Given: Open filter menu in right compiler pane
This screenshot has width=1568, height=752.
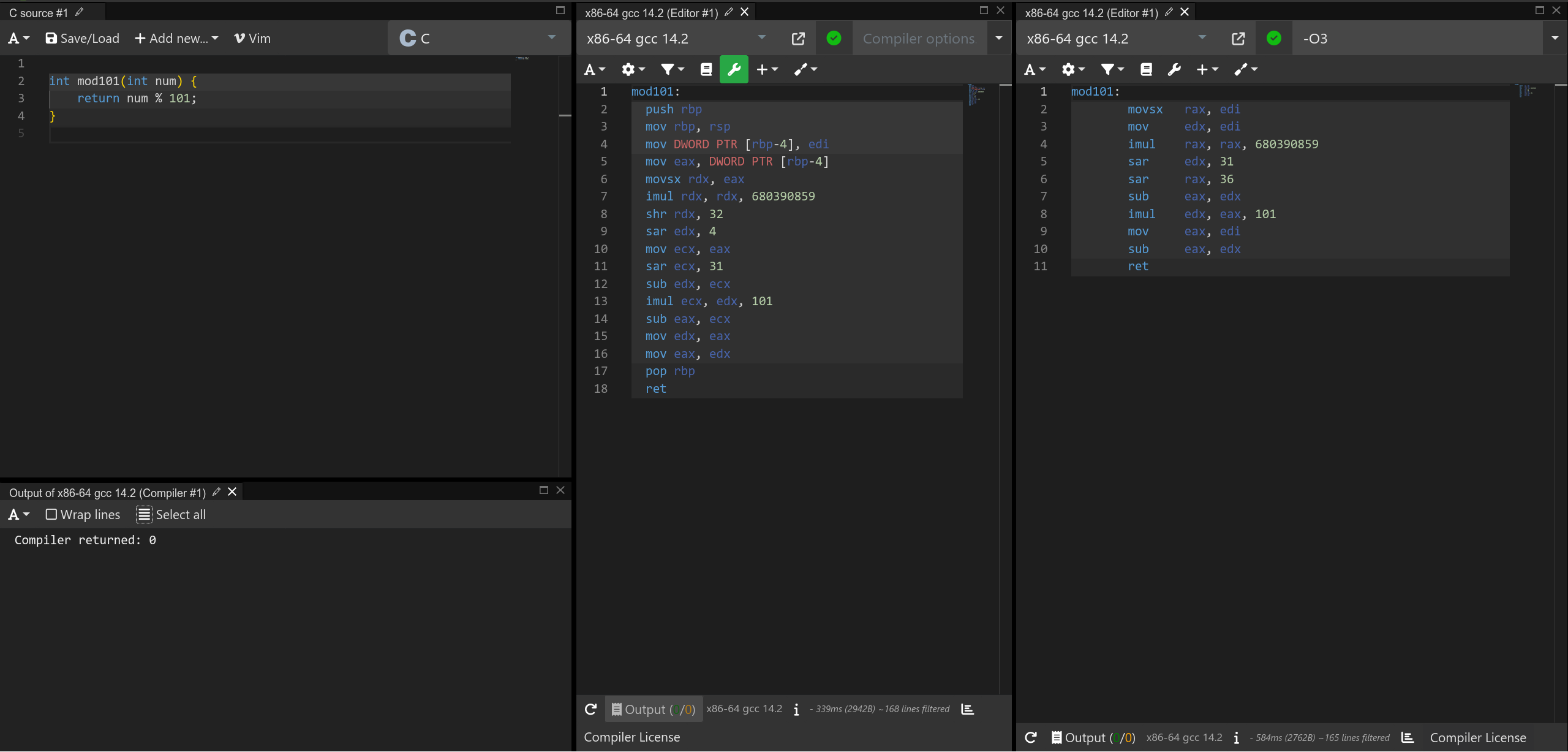Looking at the screenshot, I should pos(1112,69).
